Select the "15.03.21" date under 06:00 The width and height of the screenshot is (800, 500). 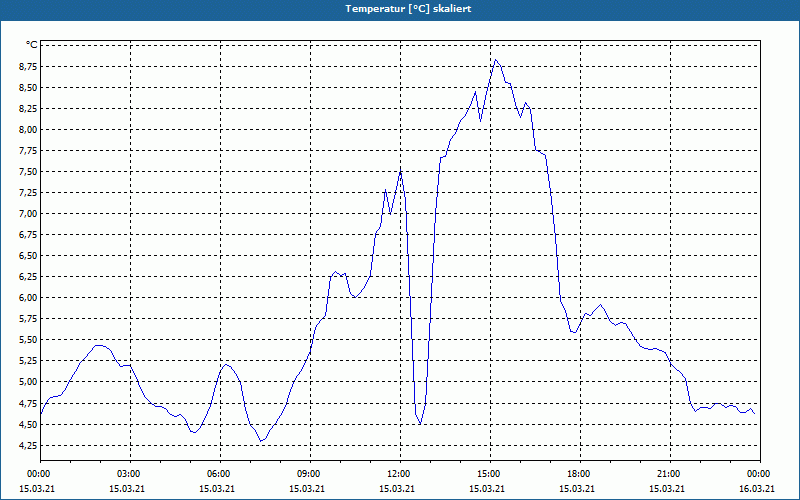(x=217, y=488)
